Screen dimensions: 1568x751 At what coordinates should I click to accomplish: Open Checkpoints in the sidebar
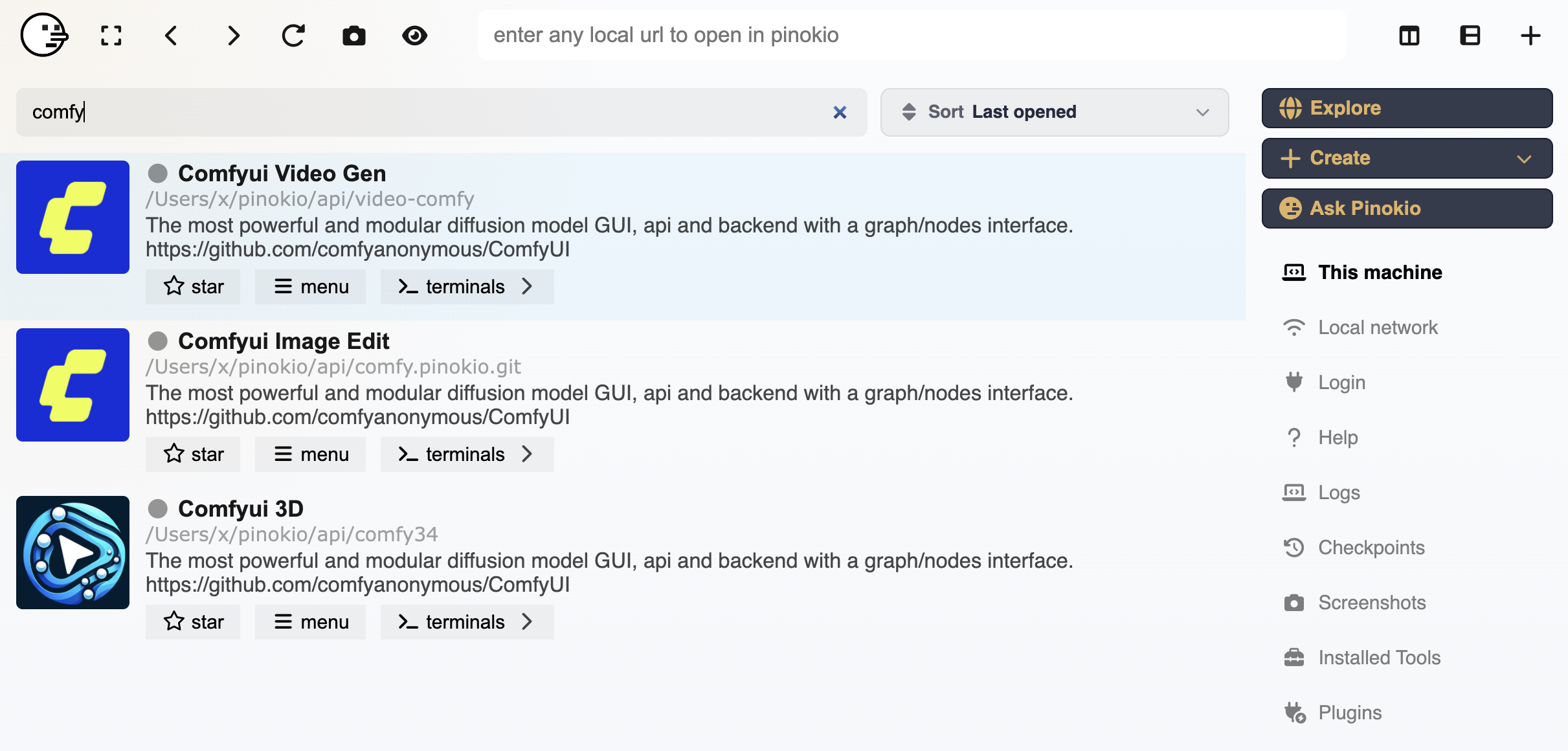pos(1371,548)
